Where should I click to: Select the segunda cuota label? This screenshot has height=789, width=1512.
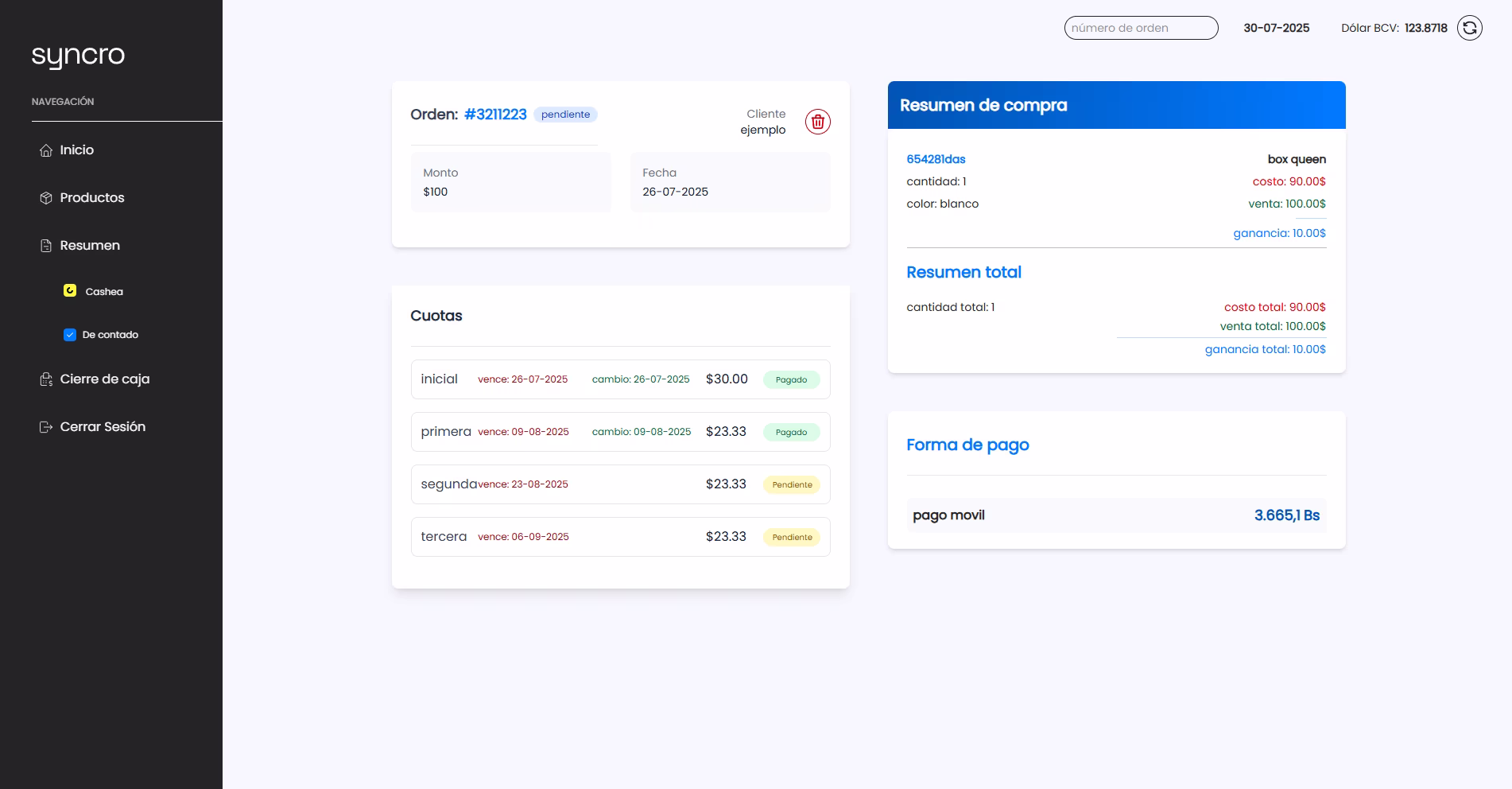click(449, 484)
